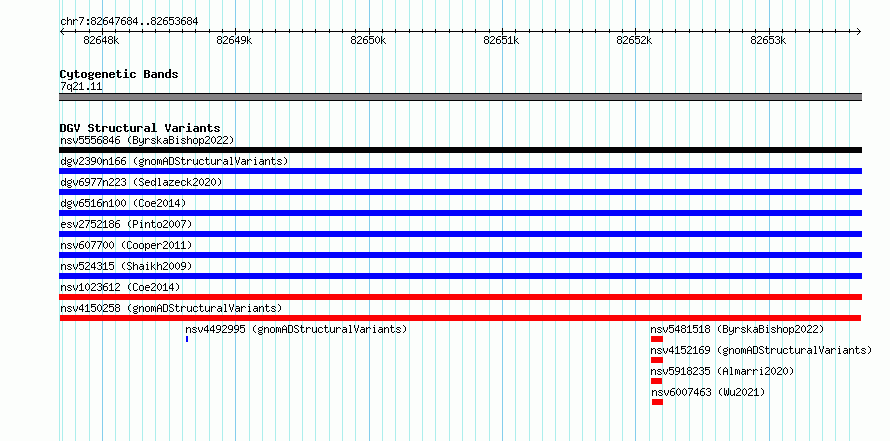This screenshot has height=441, width=890.
Task: Click the dgv6516n100 (Coe2014) label
Action: (x=123, y=203)
